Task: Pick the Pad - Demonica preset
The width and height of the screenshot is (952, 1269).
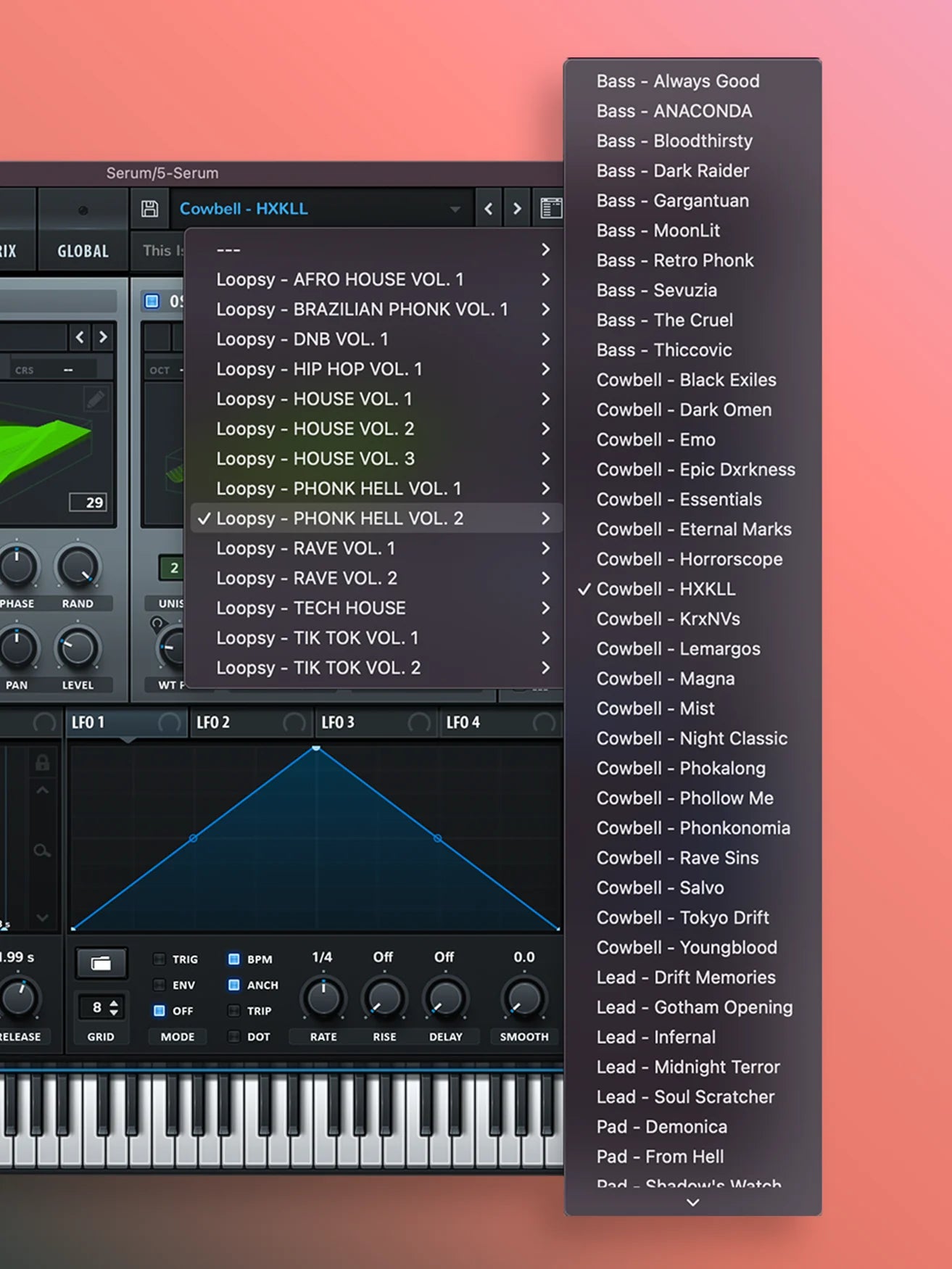Action: point(692,1127)
